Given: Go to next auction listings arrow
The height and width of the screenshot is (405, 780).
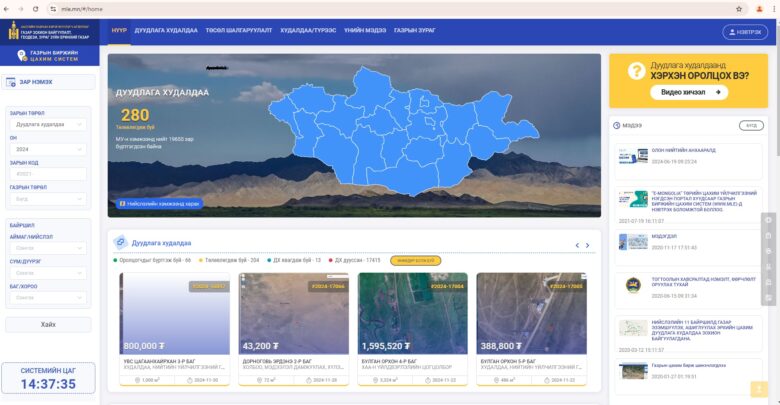Looking at the screenshot, I should point(588,245).
